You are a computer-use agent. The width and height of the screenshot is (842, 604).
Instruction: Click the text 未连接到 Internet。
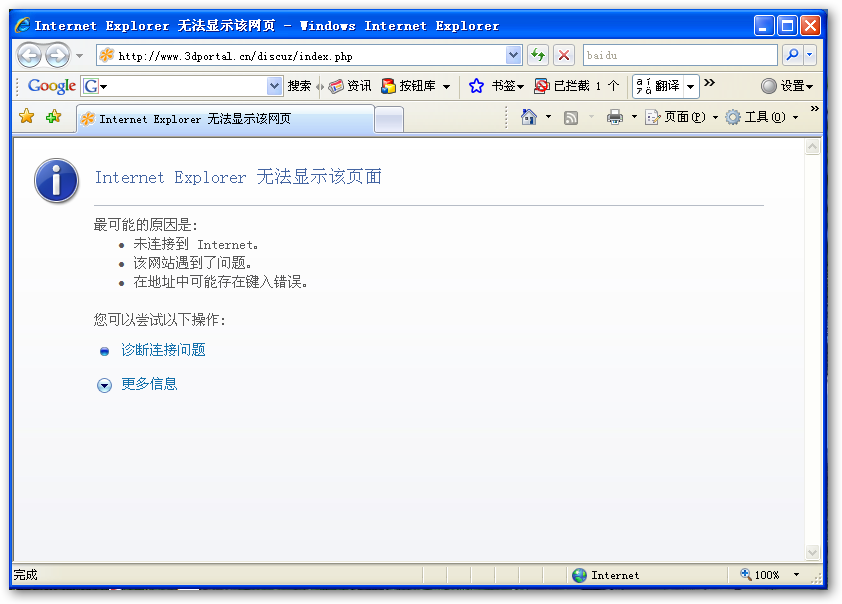[x=195, y=244]
